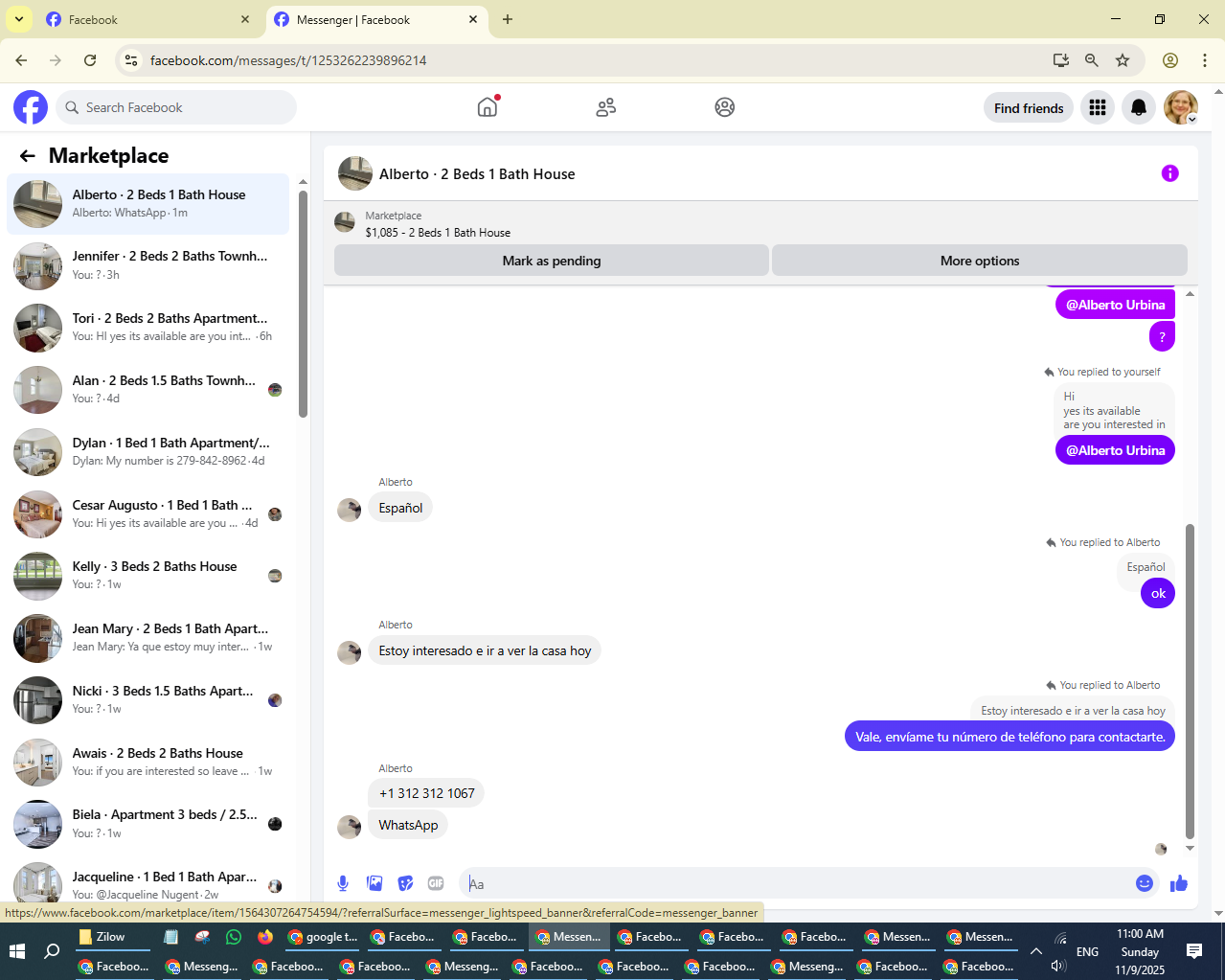Open Alberto 2 Beds 1 Bath House chat
Screen dimensions: 1225x980
coord(147,204)
